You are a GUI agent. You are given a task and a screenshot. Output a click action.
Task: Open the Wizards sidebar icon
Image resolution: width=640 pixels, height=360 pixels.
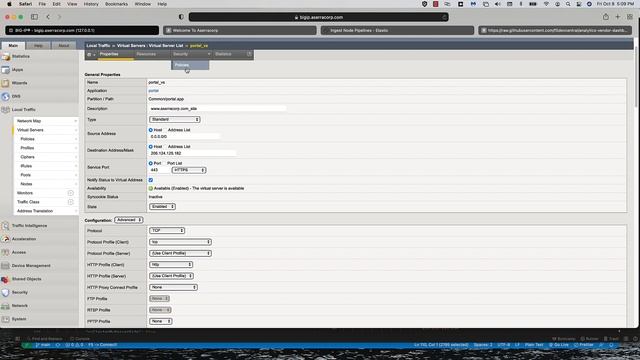(x=6, y=83)
